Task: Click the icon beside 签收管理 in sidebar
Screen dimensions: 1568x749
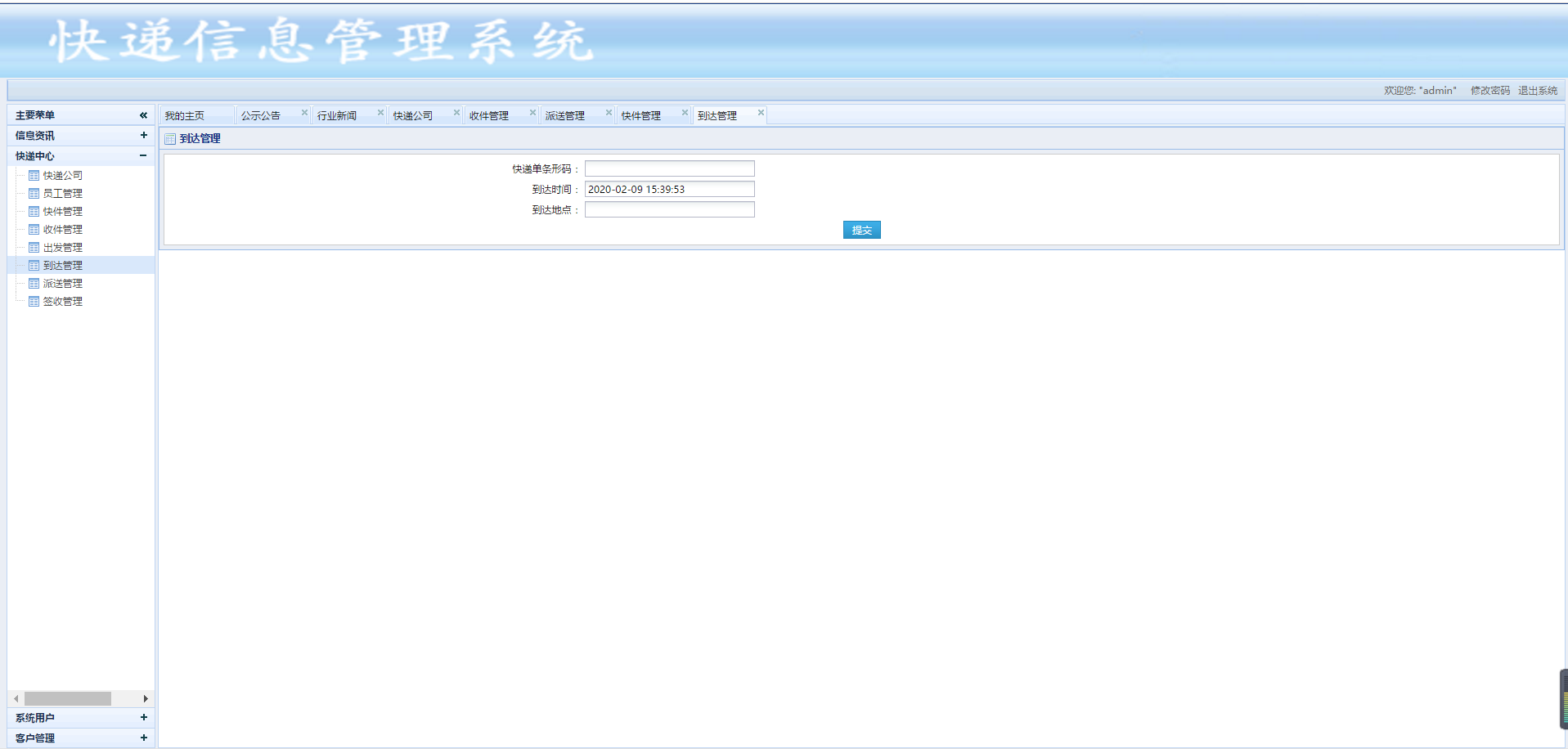Action: (x=34, y=302)
